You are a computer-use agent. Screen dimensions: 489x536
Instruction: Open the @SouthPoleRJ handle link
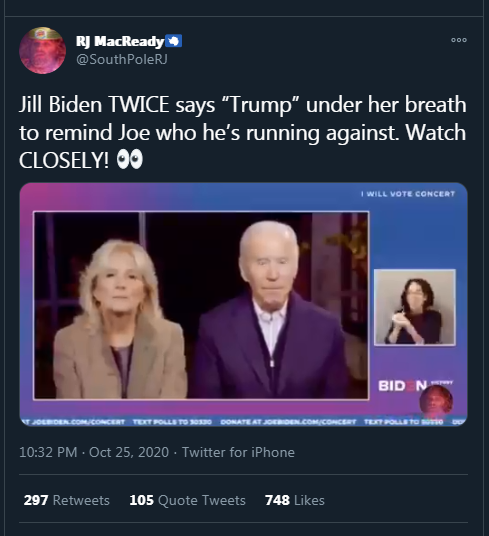pos(122,59)
